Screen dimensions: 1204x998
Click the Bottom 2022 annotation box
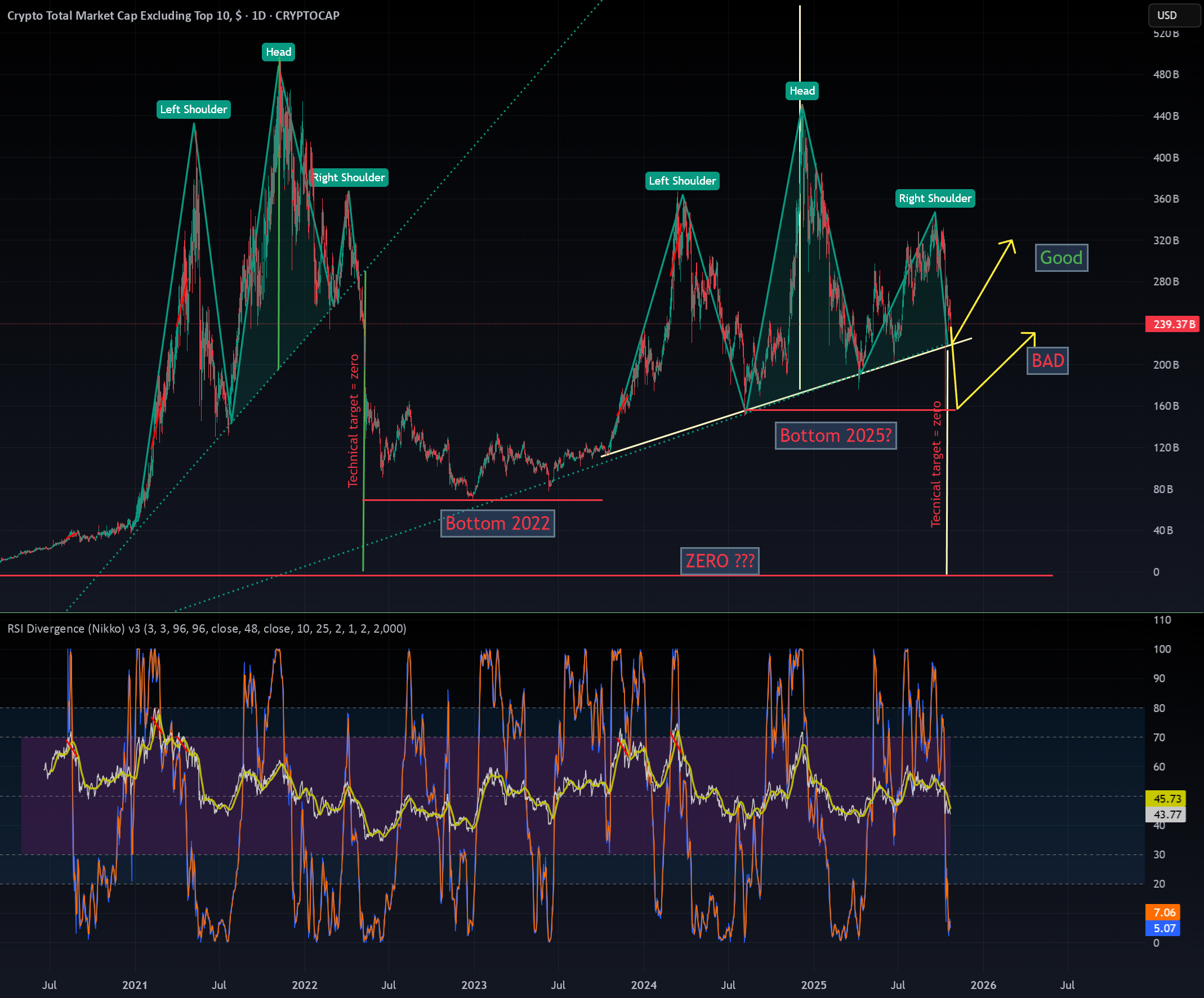(498, 523)
